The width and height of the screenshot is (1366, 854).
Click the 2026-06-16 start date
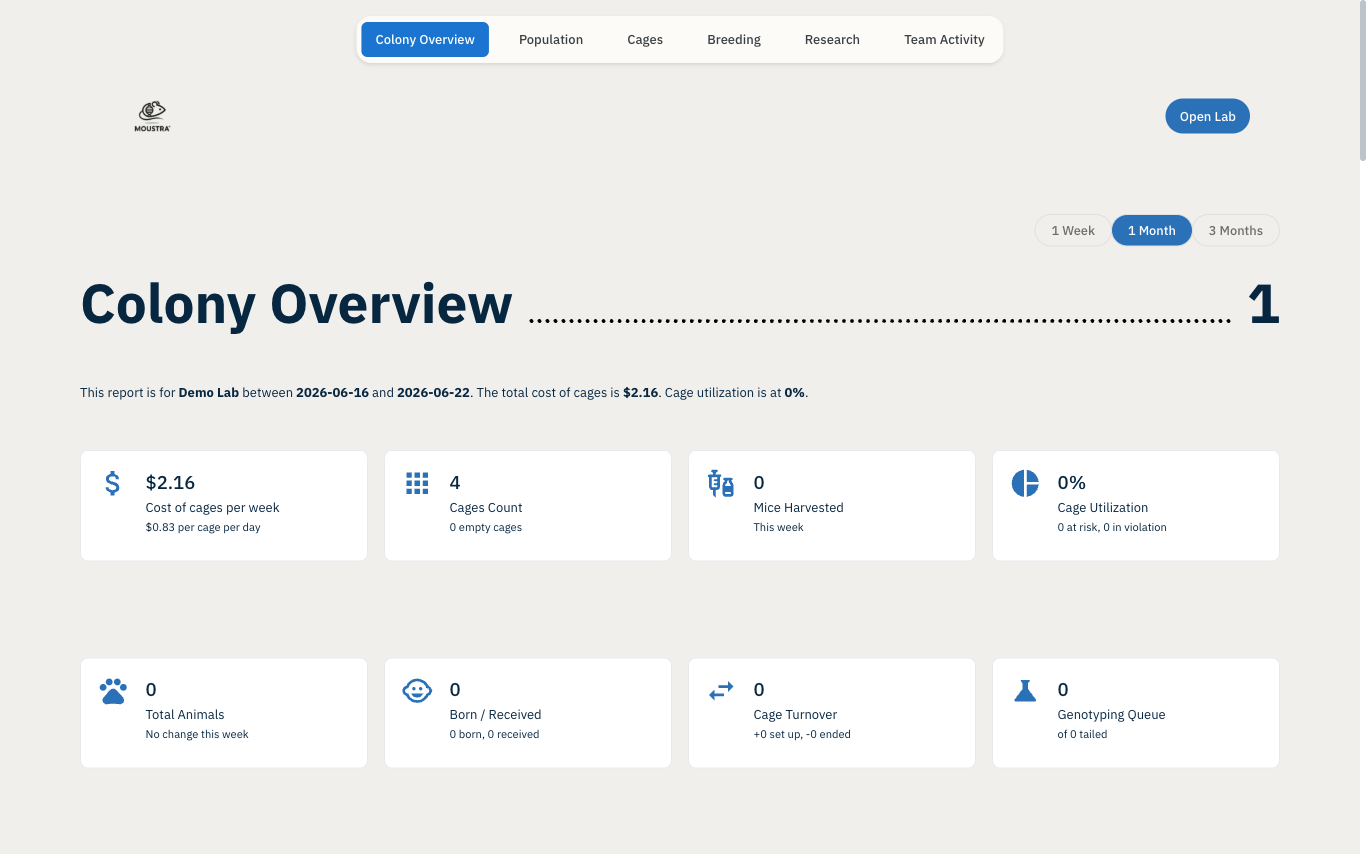332,393
